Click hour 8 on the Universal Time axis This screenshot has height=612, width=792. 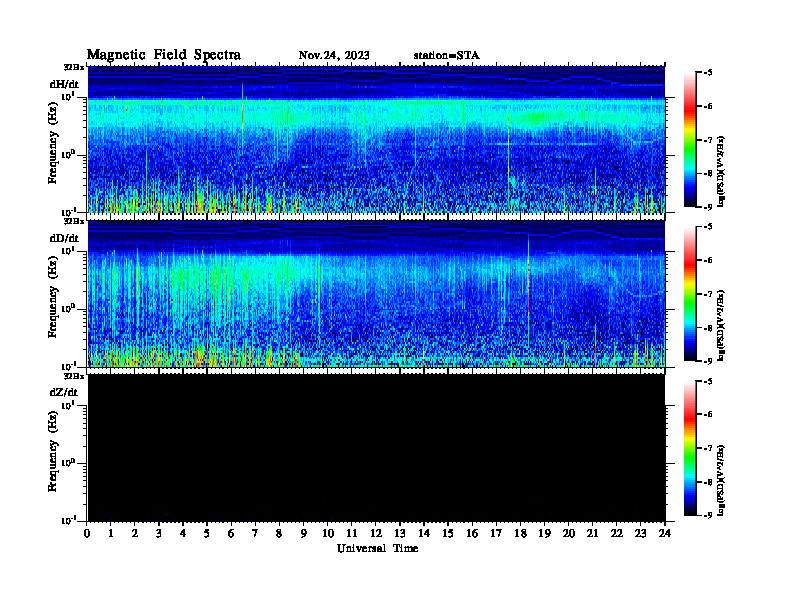[x=279, y=534]
